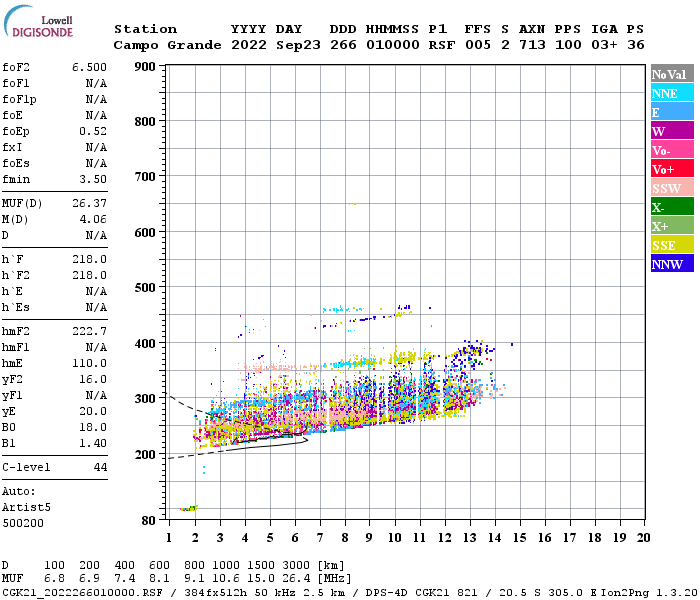The height and width of the screenshot is (600, 700).
Task: Click the year 2022 in header
Action: pos(249,45)
